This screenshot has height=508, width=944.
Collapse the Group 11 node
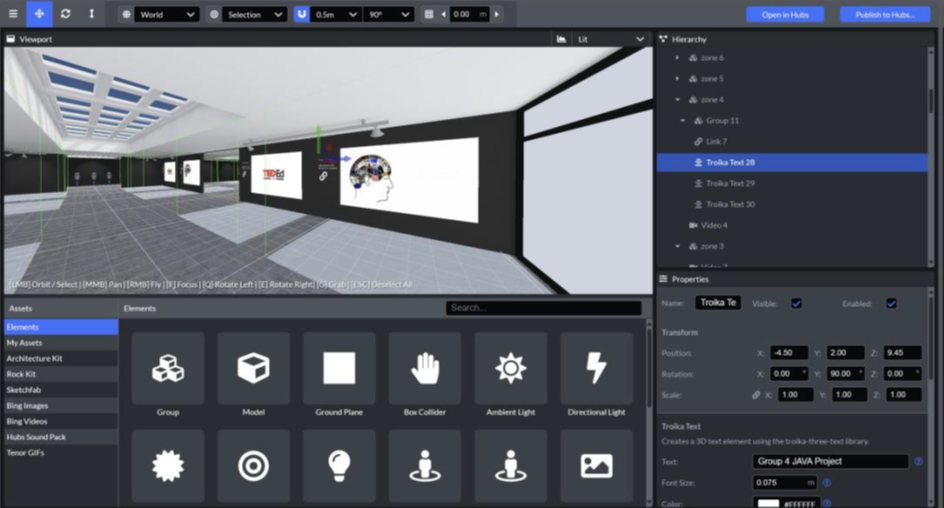coord(683,121)
